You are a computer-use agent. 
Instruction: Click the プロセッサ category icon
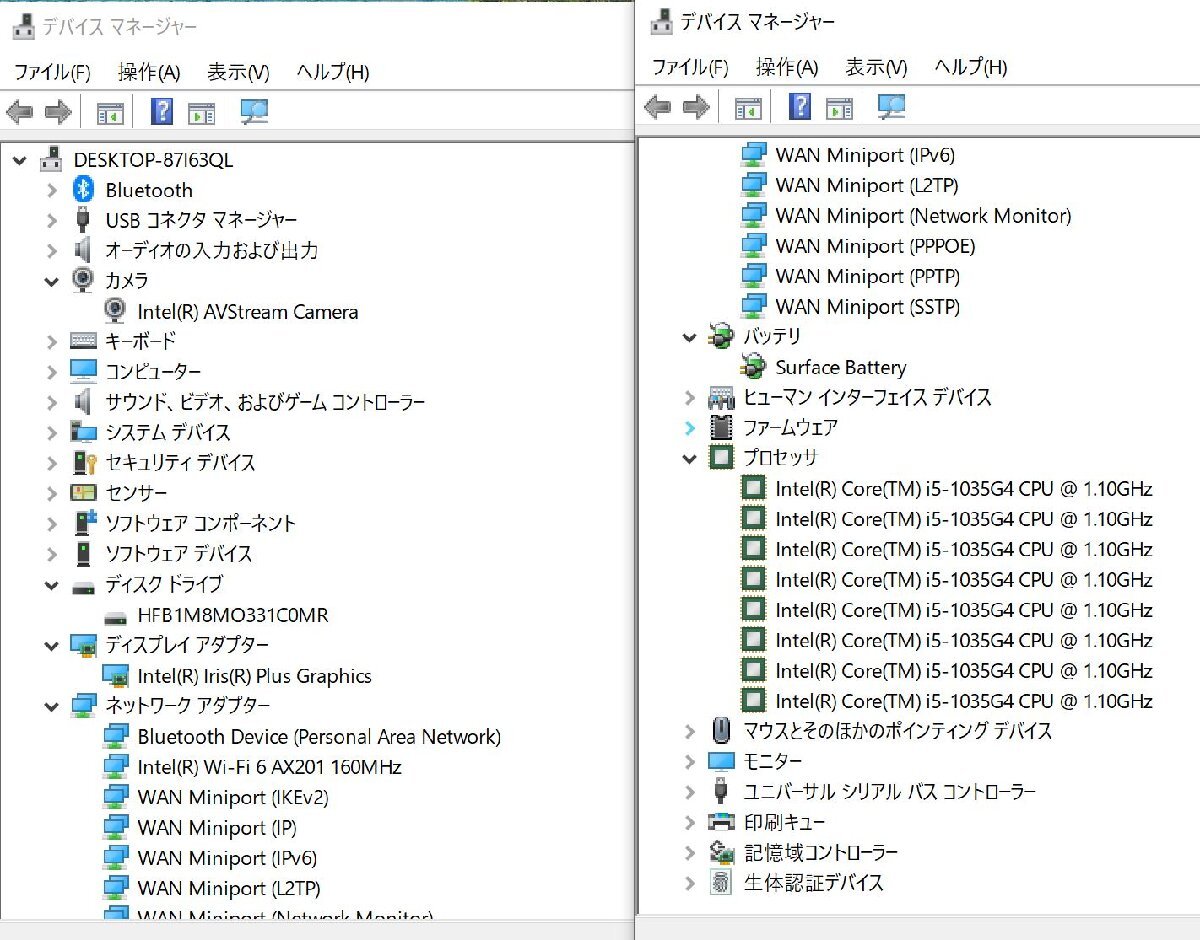point(721,458)
